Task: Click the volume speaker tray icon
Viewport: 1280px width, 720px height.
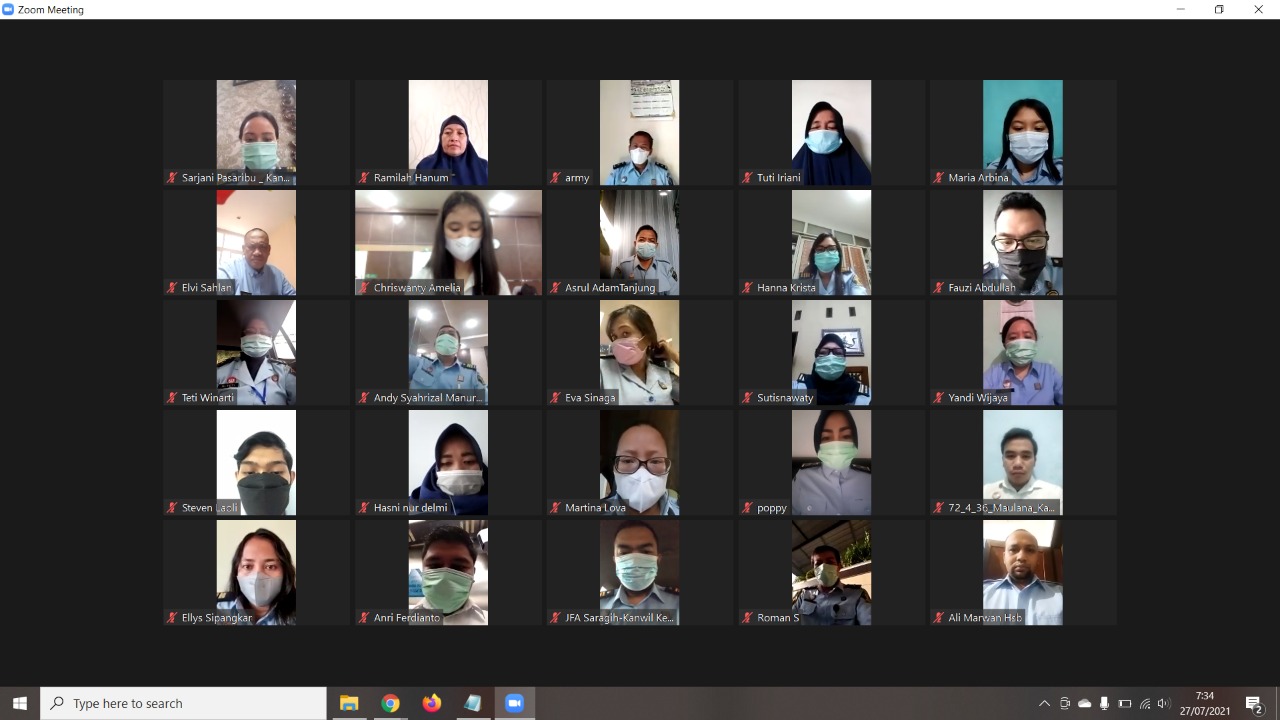Action: pos(1163,703)
